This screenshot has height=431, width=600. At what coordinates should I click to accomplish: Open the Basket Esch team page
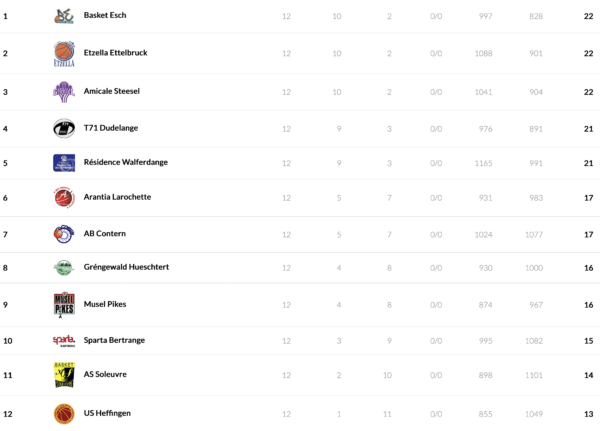[x=105, y=16]
